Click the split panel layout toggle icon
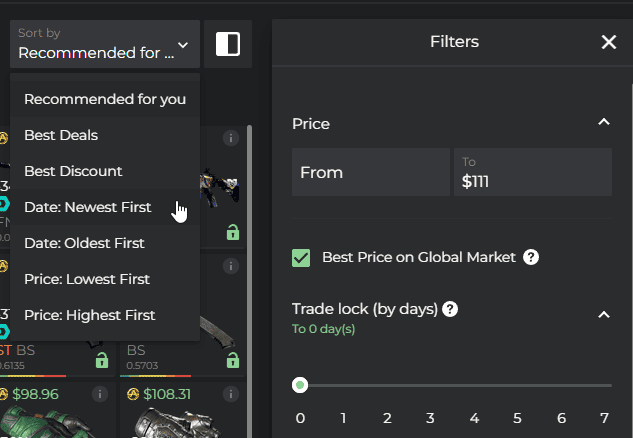Screen dimensions: 633x438 coord(228,44)
